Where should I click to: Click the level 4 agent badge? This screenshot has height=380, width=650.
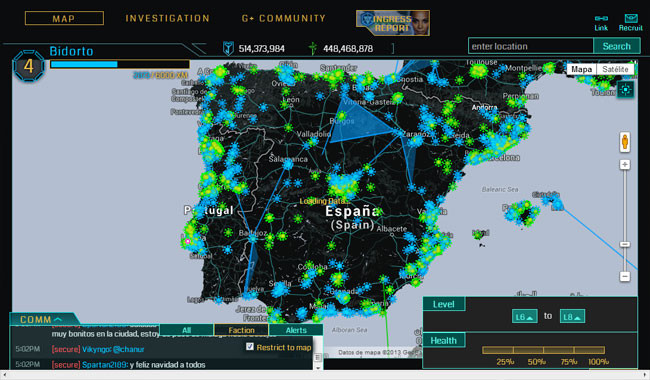28,66
